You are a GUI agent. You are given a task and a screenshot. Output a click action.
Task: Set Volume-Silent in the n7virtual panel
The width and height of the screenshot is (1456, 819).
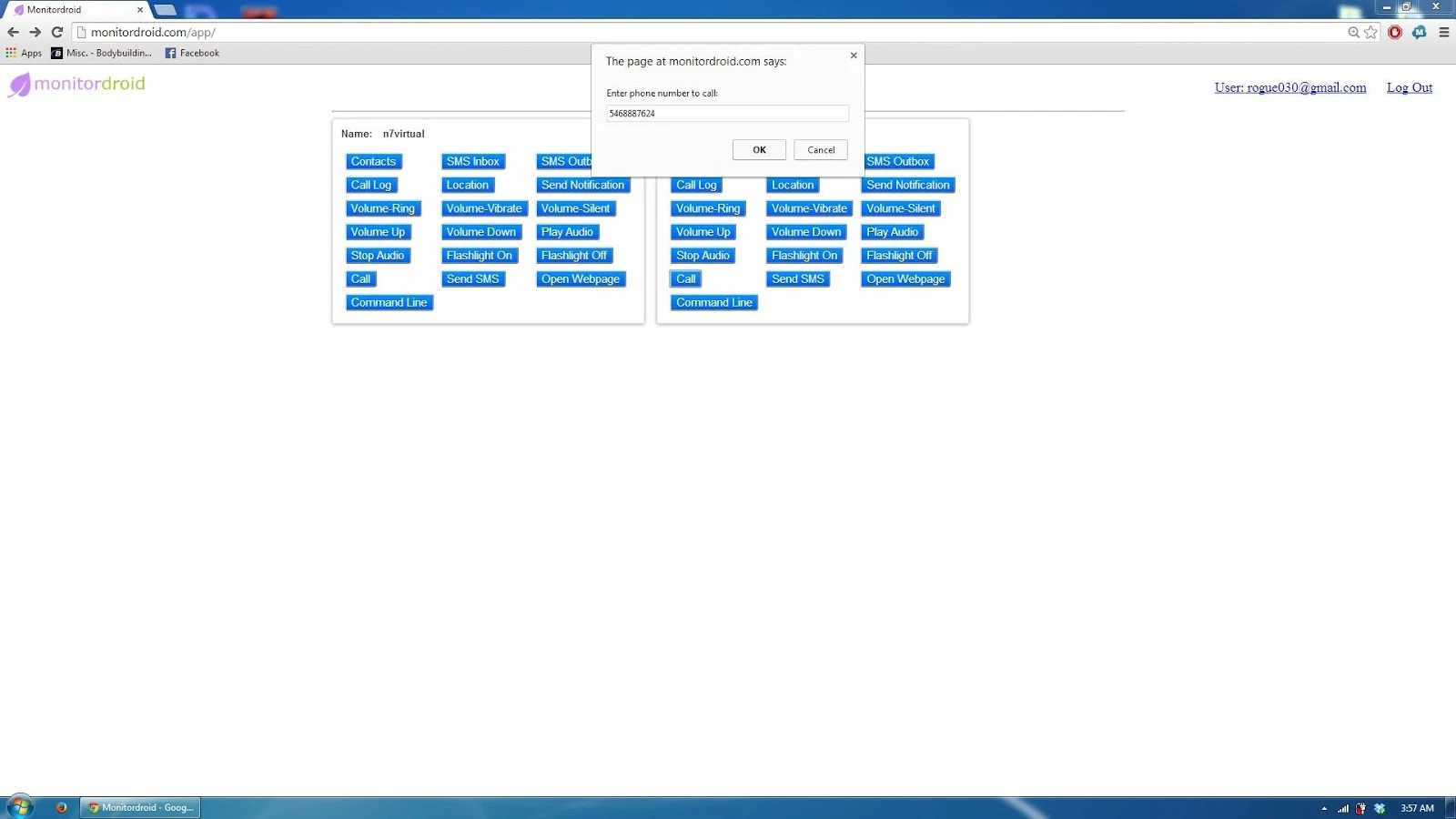(x=575, y=209)
